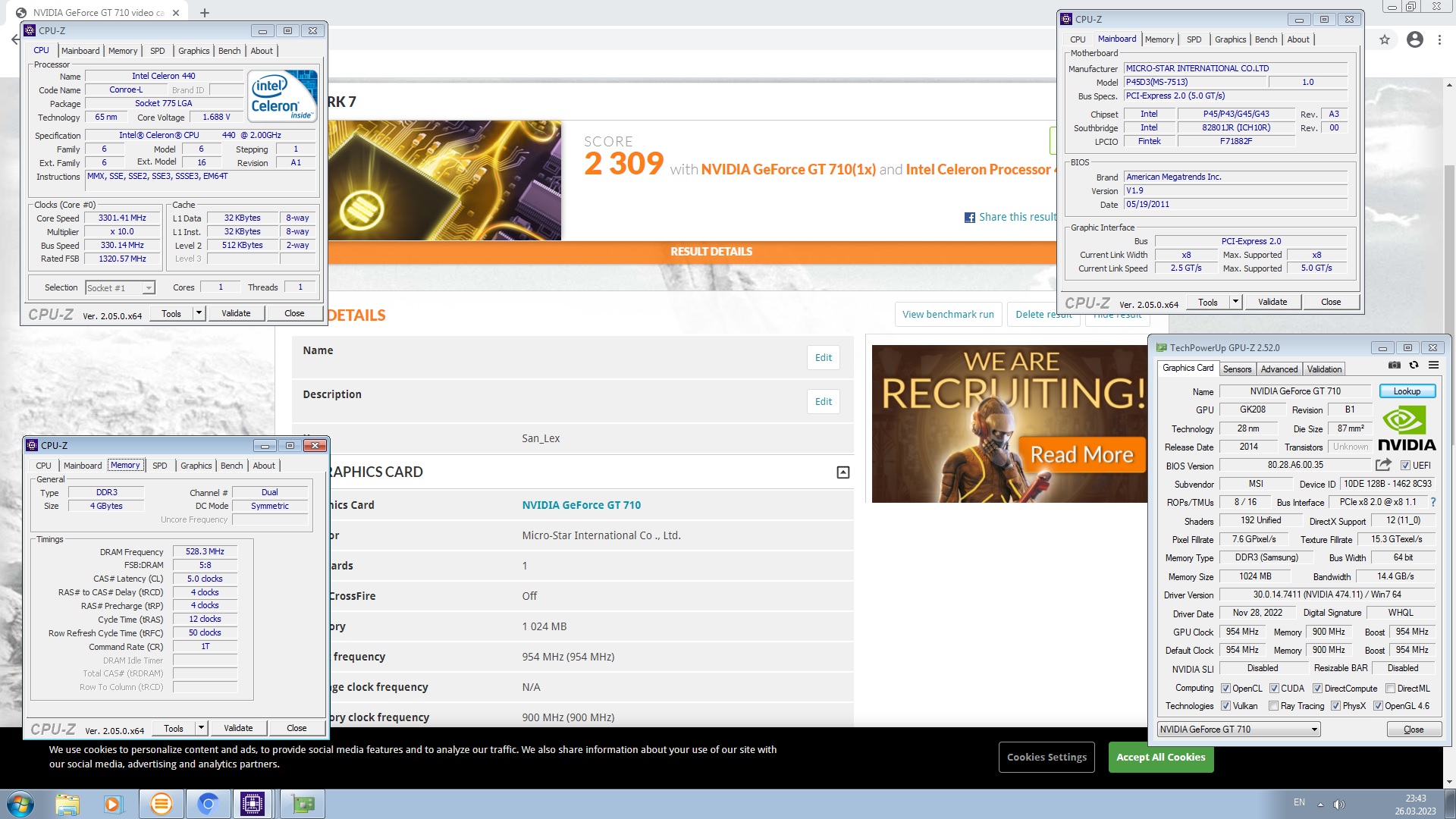
Task: Click View benchmark run
Action: [948, 315]
